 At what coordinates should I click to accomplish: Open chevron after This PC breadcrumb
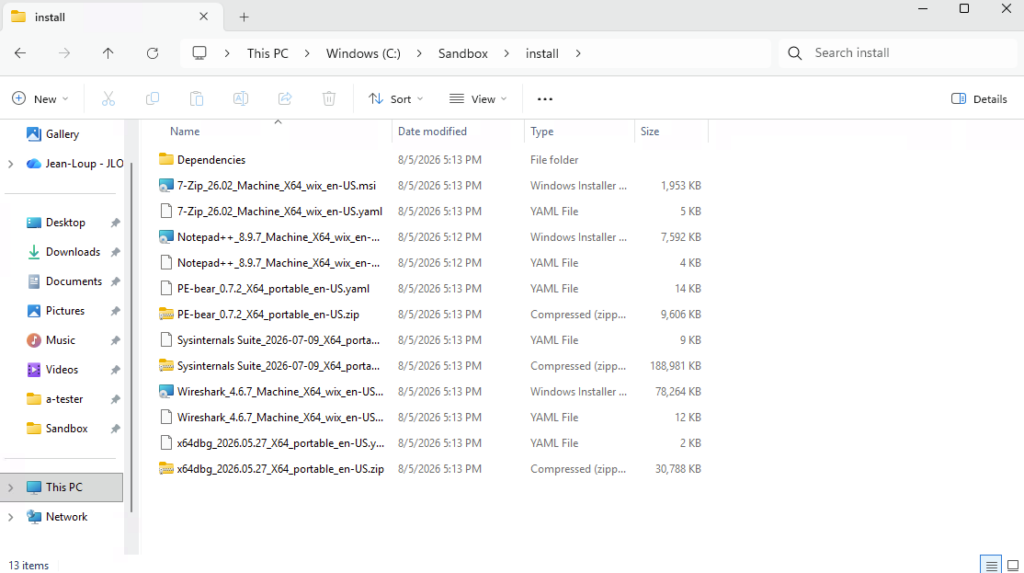pos(307,54)
